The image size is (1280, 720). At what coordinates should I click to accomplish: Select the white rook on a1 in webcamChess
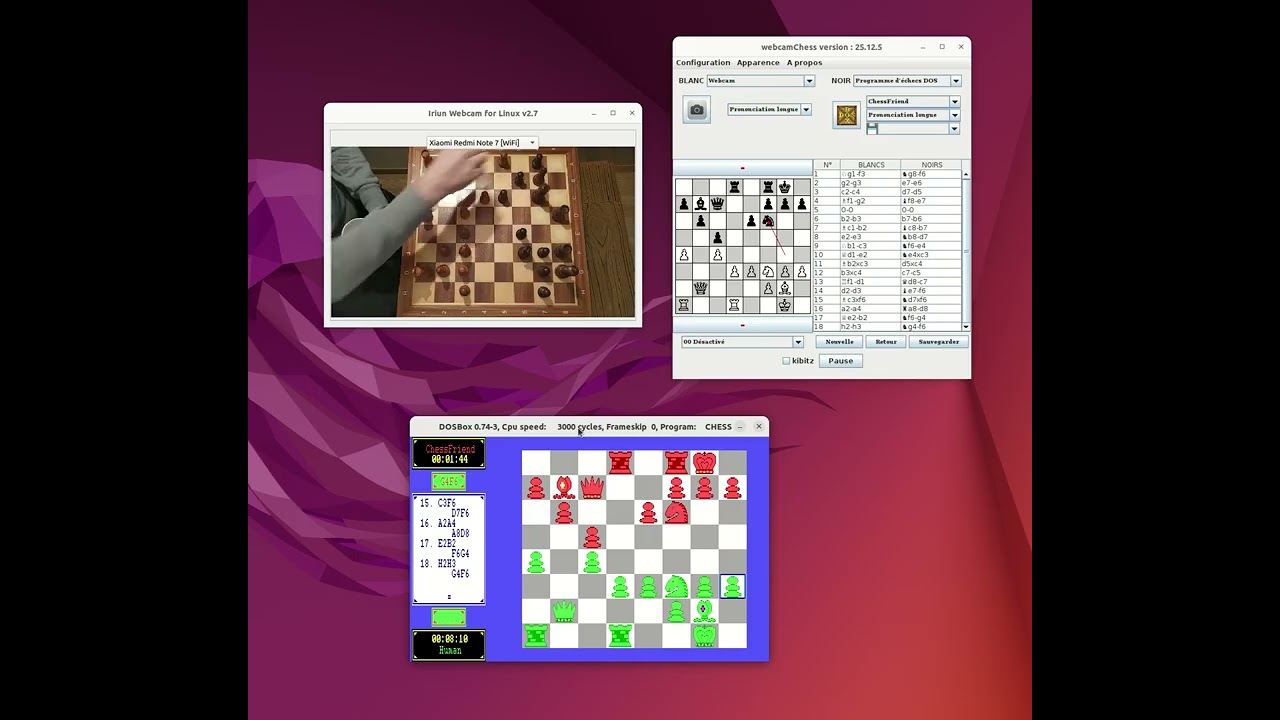[683, 305]
